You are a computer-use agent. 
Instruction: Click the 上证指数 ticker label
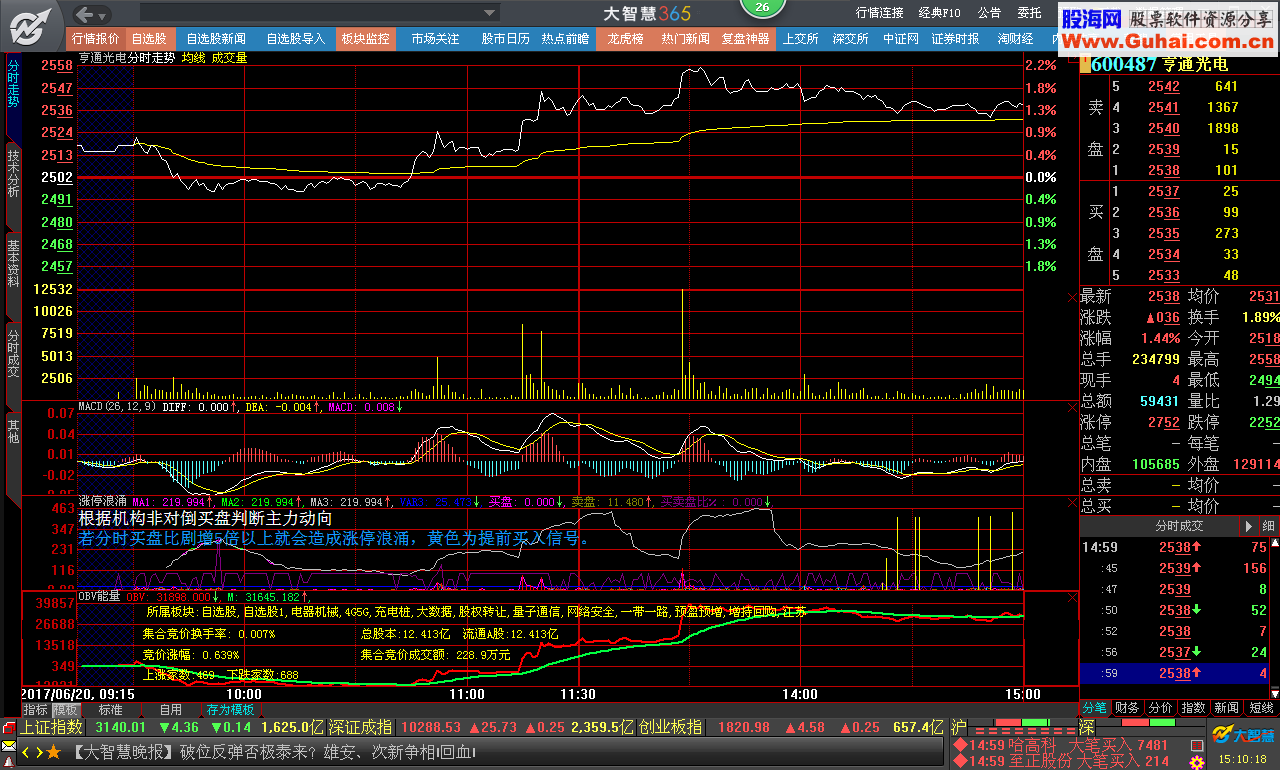pyautogui.click(x=53, y=727)
